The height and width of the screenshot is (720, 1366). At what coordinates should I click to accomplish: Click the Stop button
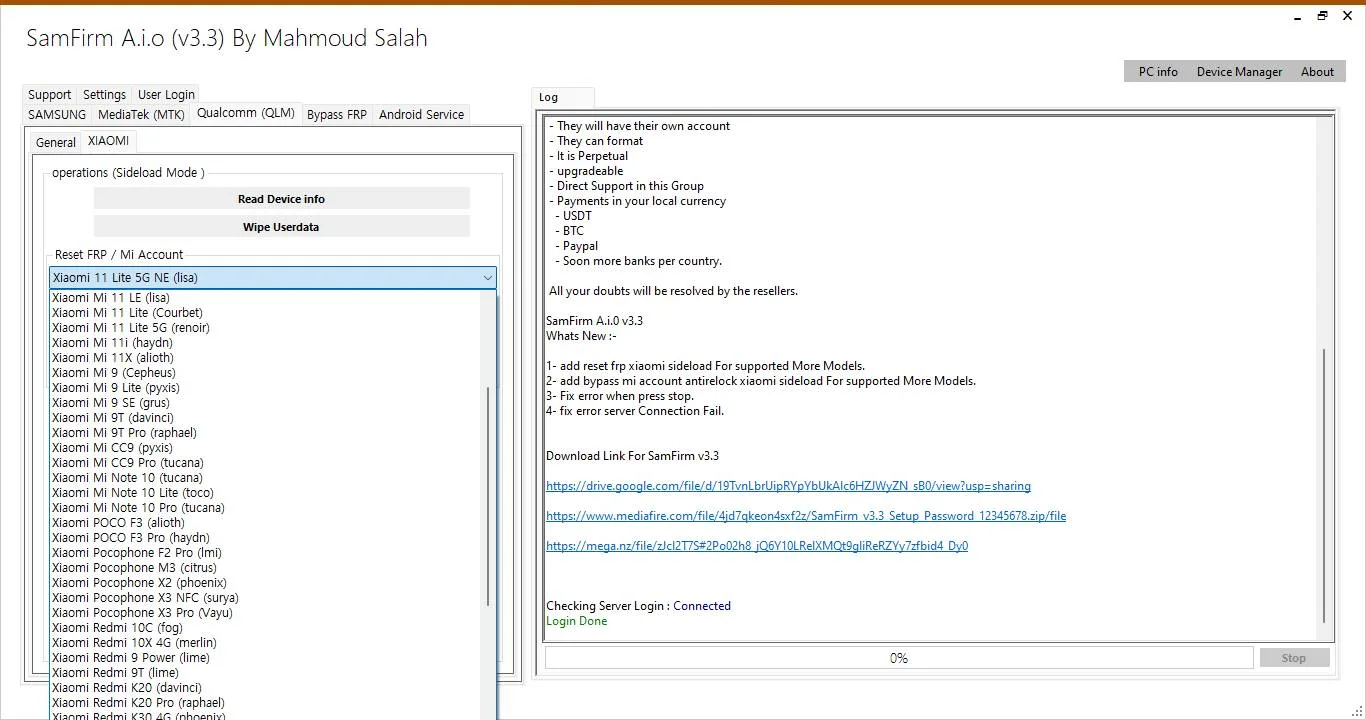tap(1294, 658)
